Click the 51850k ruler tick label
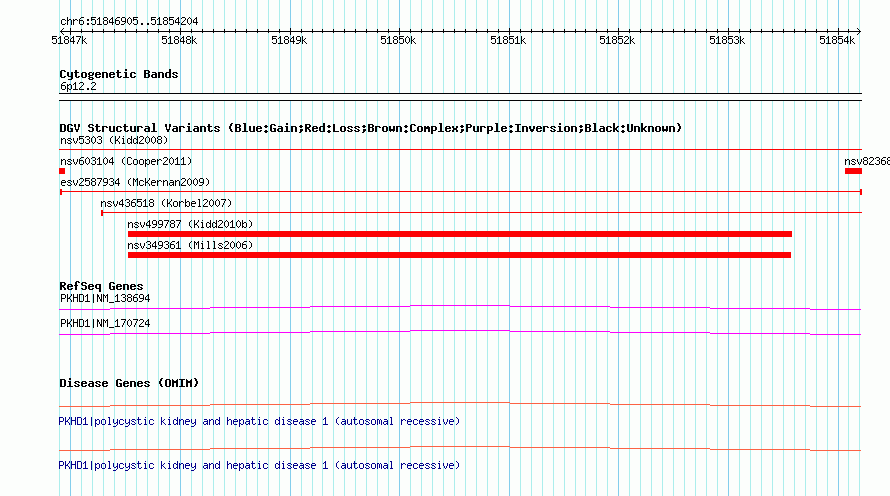The image size is (890, 496). coord(398,40)
